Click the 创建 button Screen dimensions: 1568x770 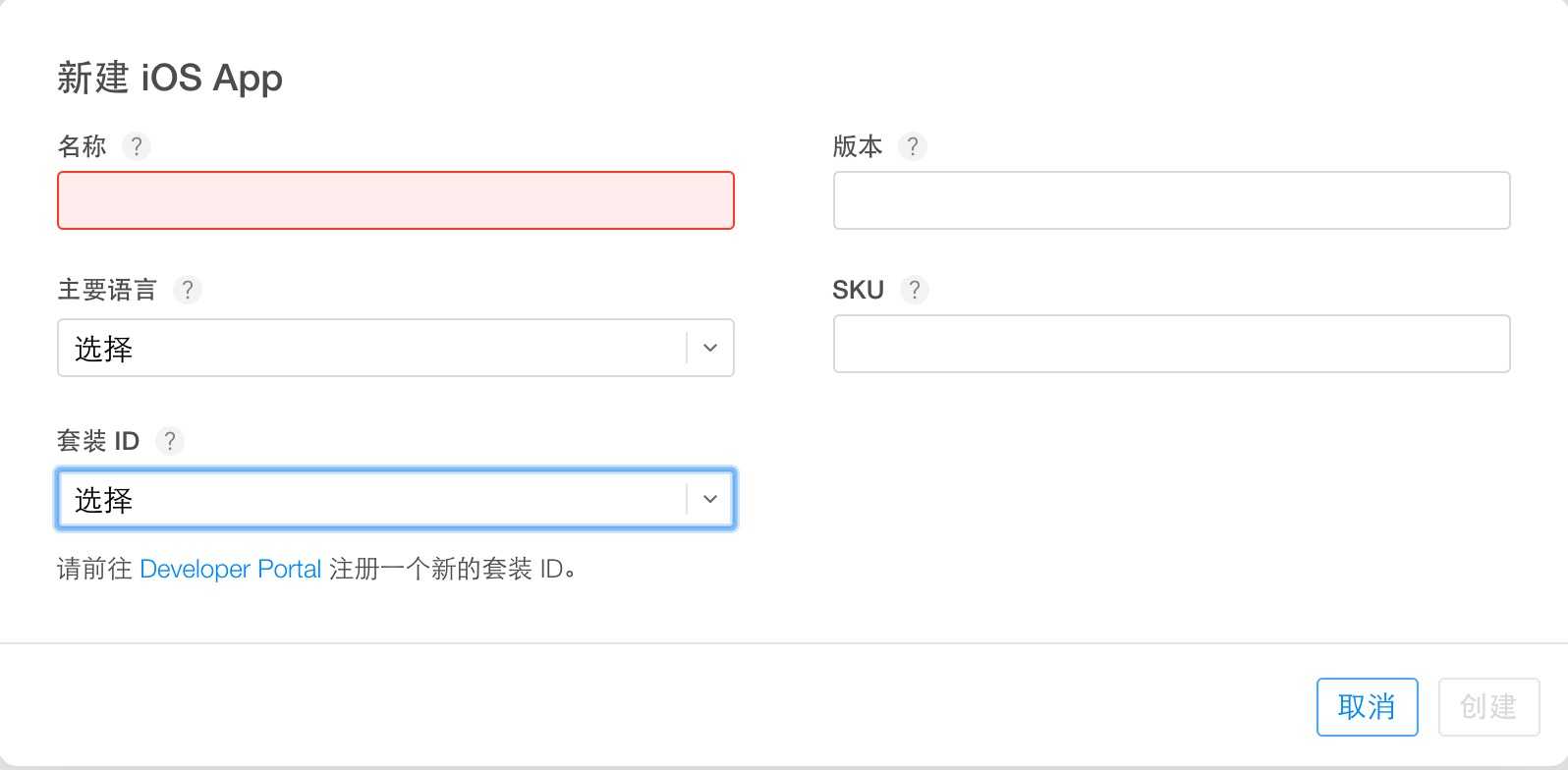[x=1488, y=706]
